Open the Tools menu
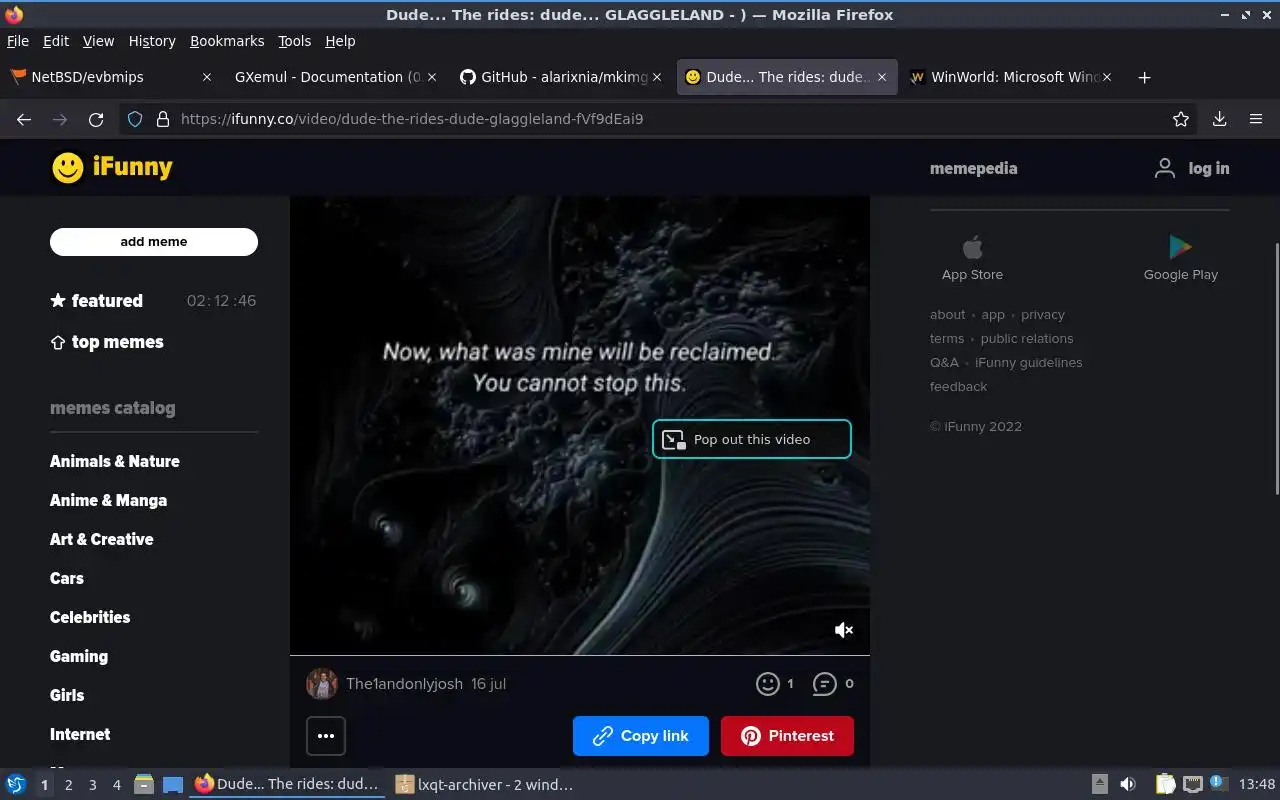Image resolution: width=1280 pixels, height=800 pixels. 295,41
